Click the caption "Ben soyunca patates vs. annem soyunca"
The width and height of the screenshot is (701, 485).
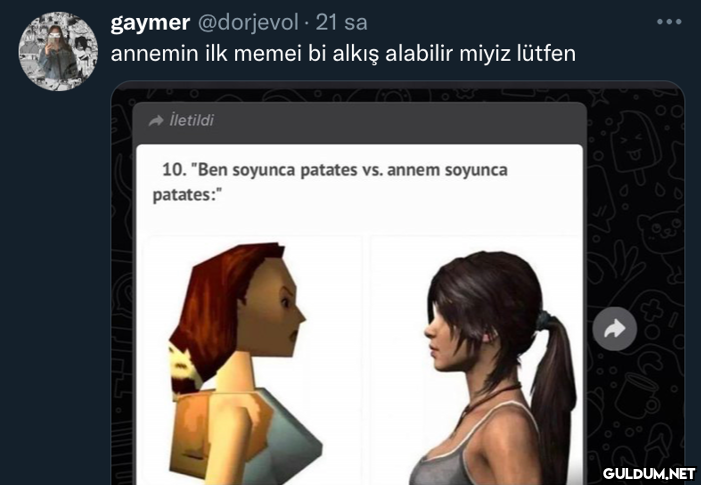[350, 170]
